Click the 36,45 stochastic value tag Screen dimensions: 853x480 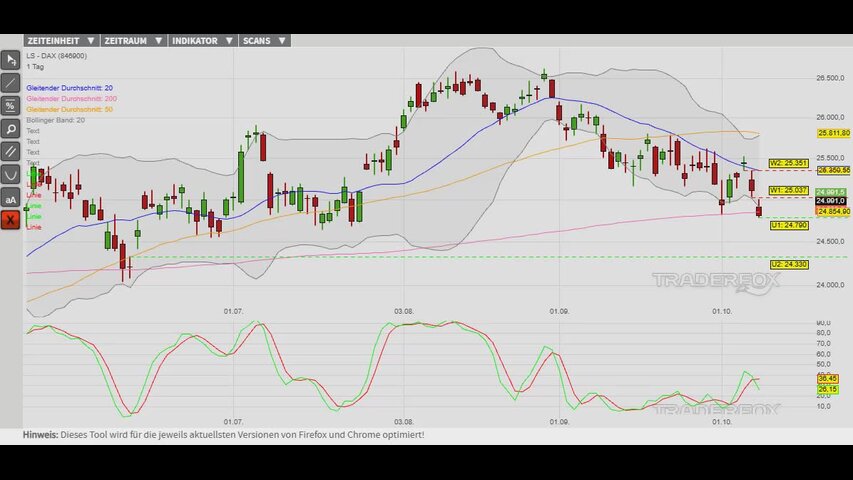click(x=827, y=378)
